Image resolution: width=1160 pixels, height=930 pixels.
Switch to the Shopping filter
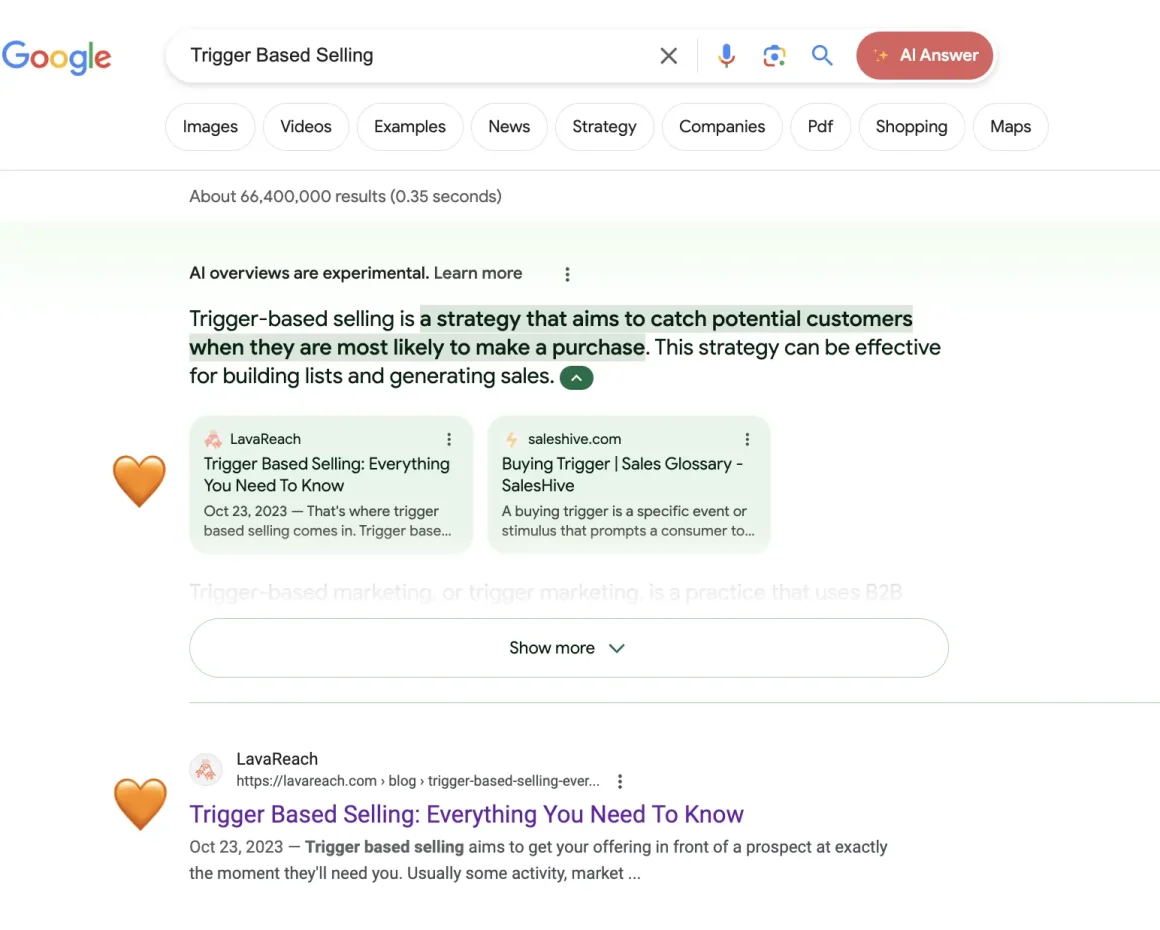tap(911, 126)
